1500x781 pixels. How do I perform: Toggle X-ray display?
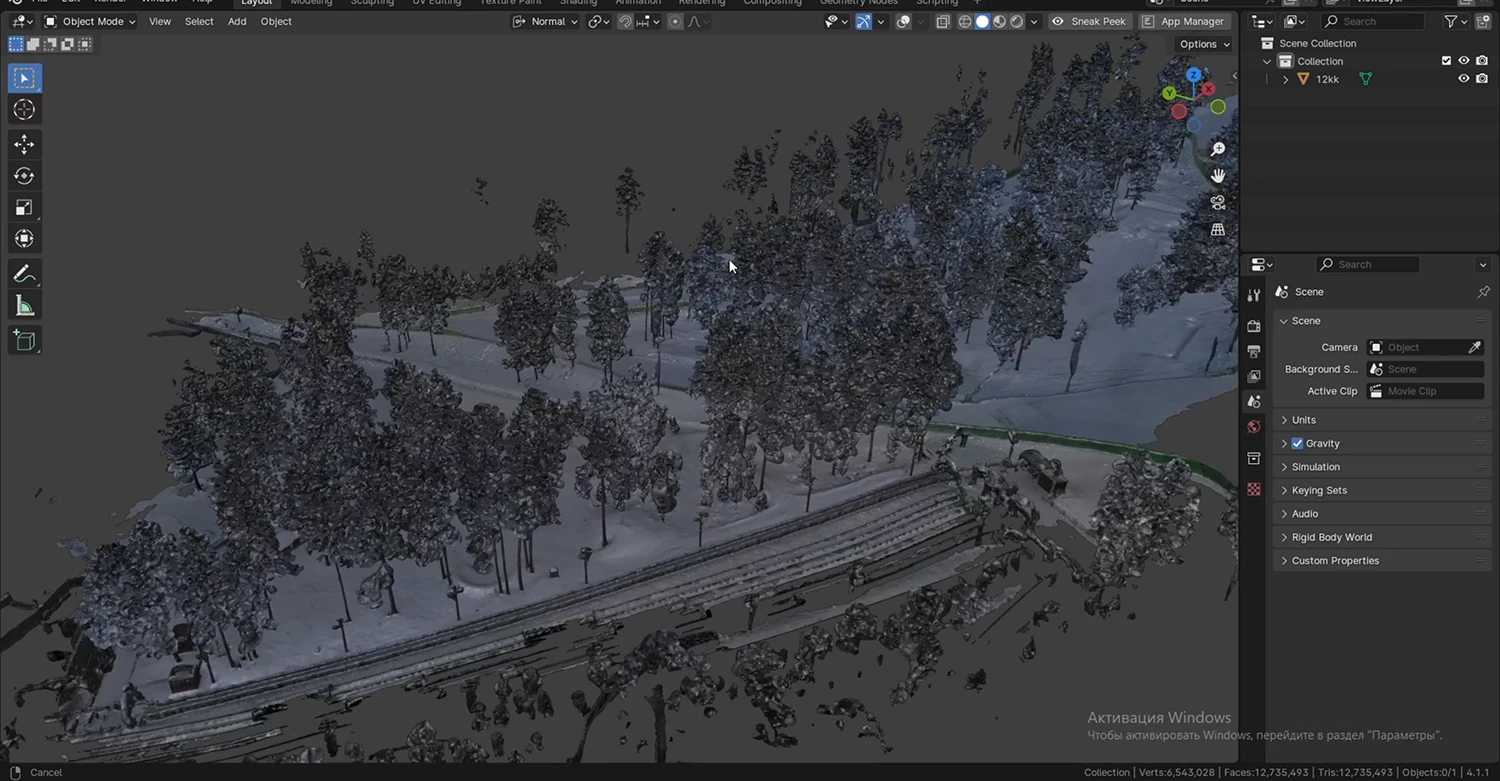[943, 21]
